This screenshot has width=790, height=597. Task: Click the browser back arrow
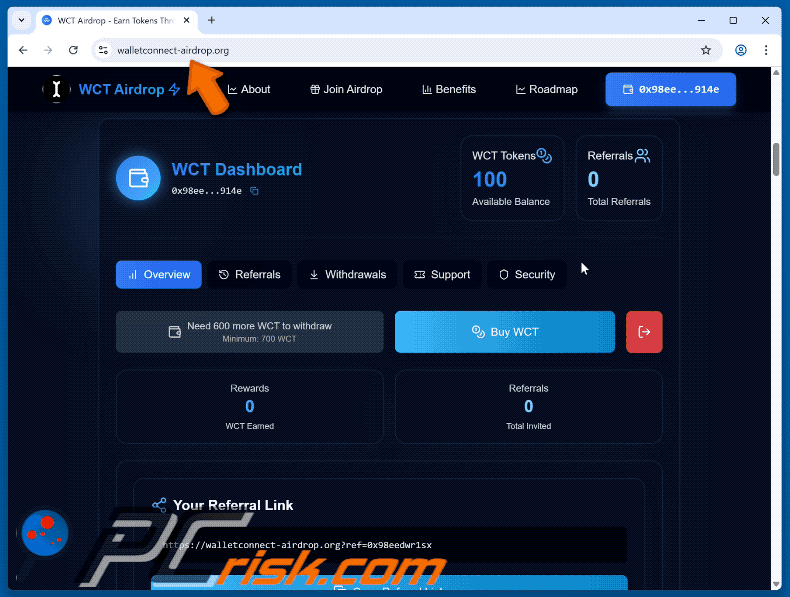pyautogui.click(x=23, y=50)
